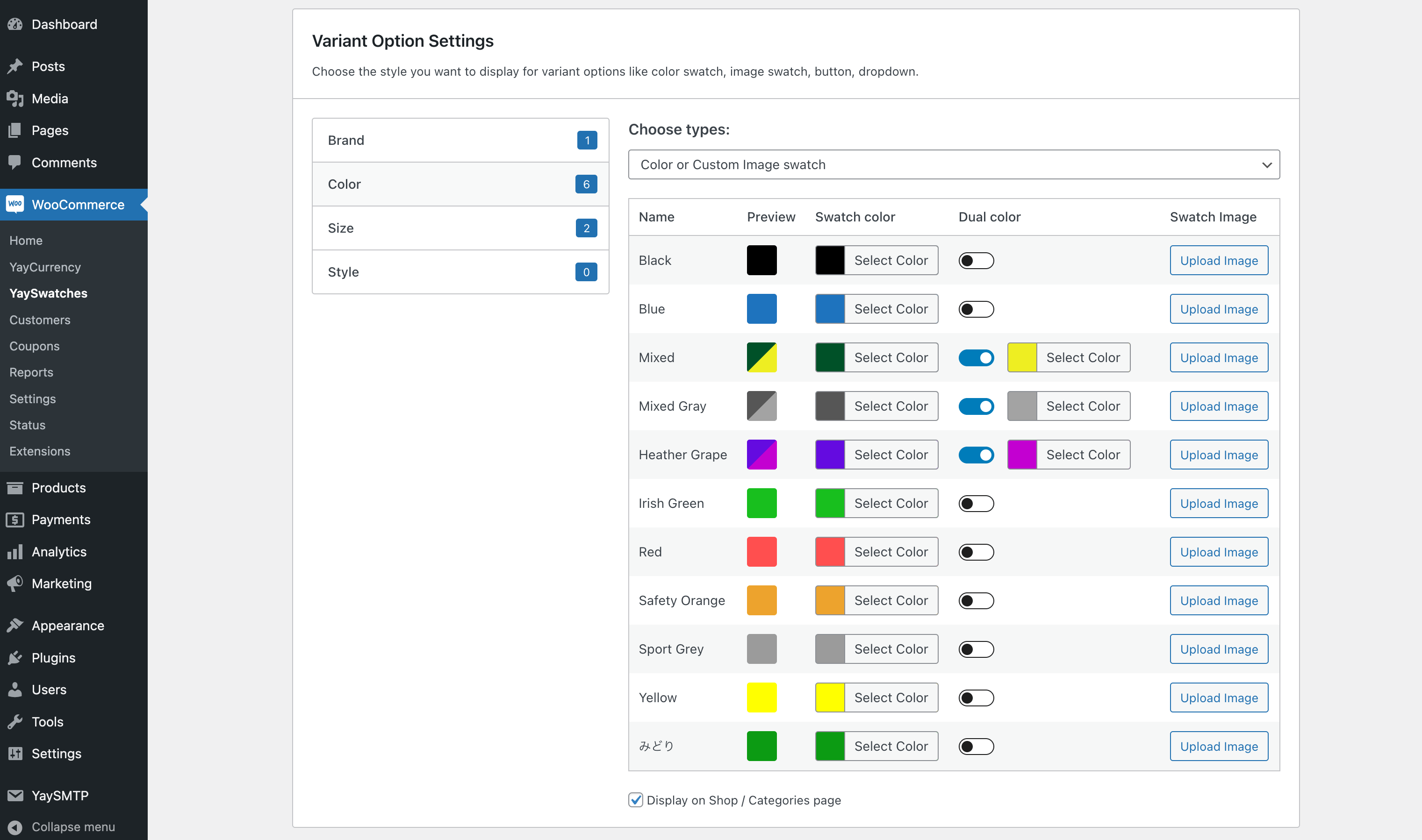This screenshot has width=1422, height=840.
Task: Click the Media library icon
Action: [15, 99]
